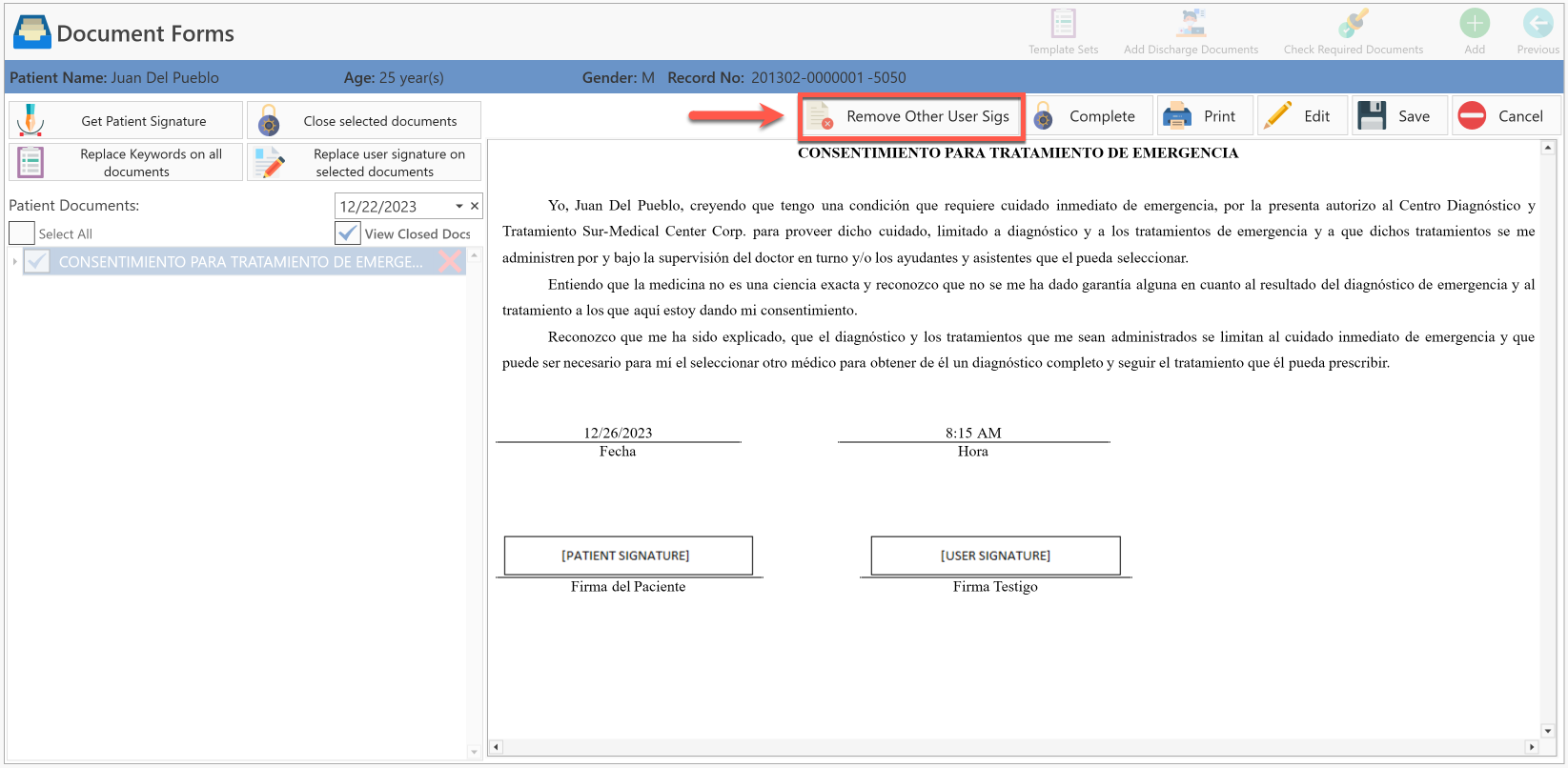This screenshot has width=1568, height=768.
Task: Select CONSENTIMIENTO PARA TRATAMIENTO DE EMERGE... document
Action: point(240,262)
